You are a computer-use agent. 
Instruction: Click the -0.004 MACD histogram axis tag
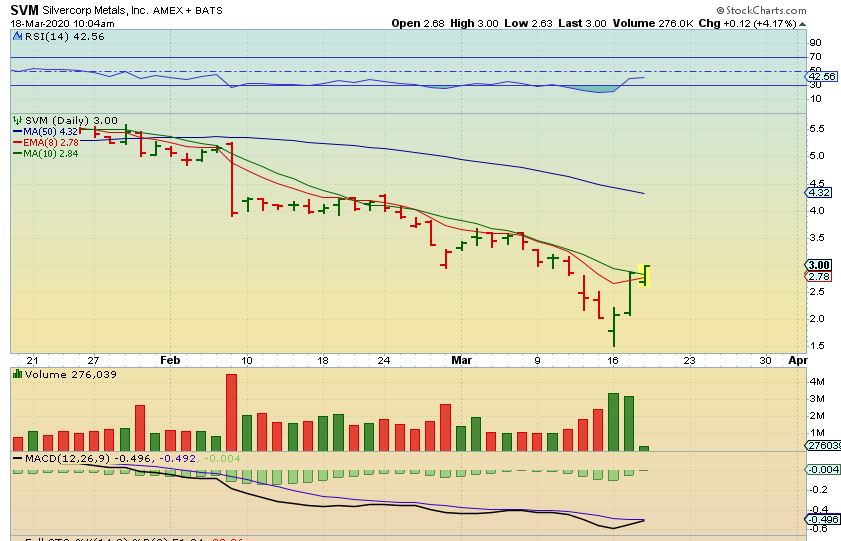823,470
